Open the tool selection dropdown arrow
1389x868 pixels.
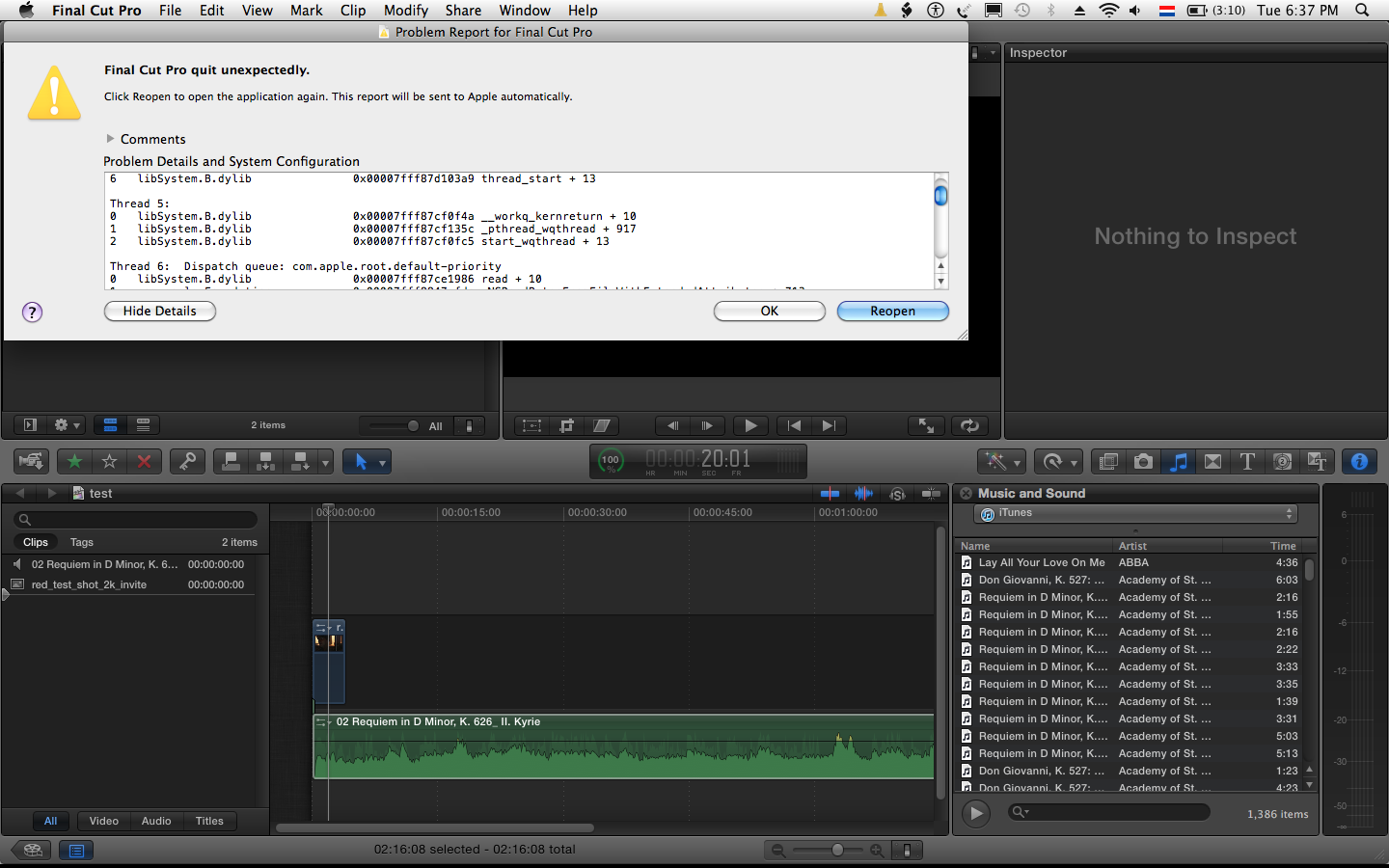pyautogui.click(x=383, y=463)
